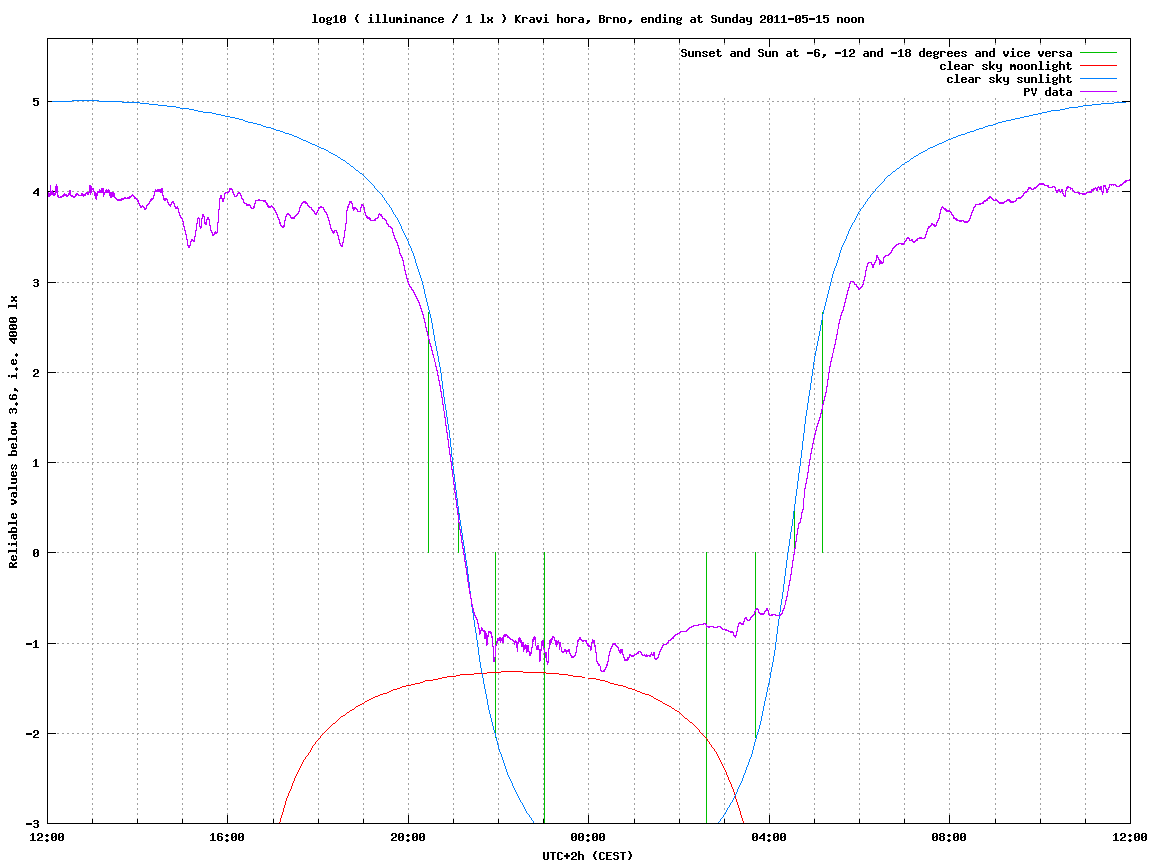Click the blue sunlight legend line sample

coord(1098,79)
